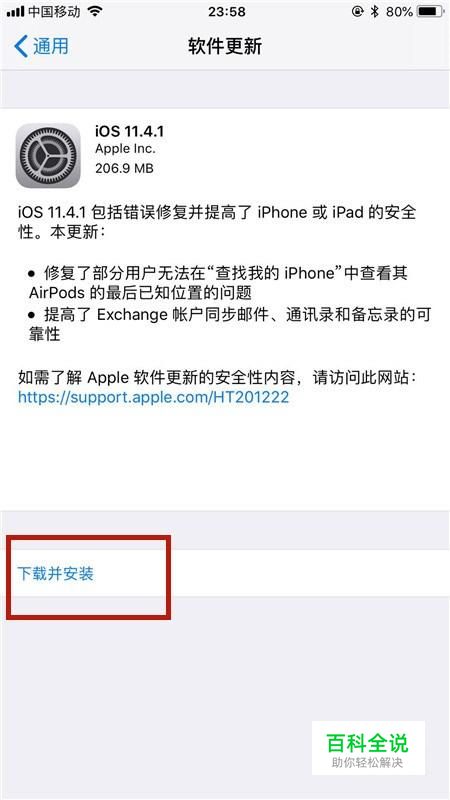Image resolution: width=450 pixels, height=800 pixels.
Task: Tap the 23:58 clock in status bar
Action: [x=225, y=11]
